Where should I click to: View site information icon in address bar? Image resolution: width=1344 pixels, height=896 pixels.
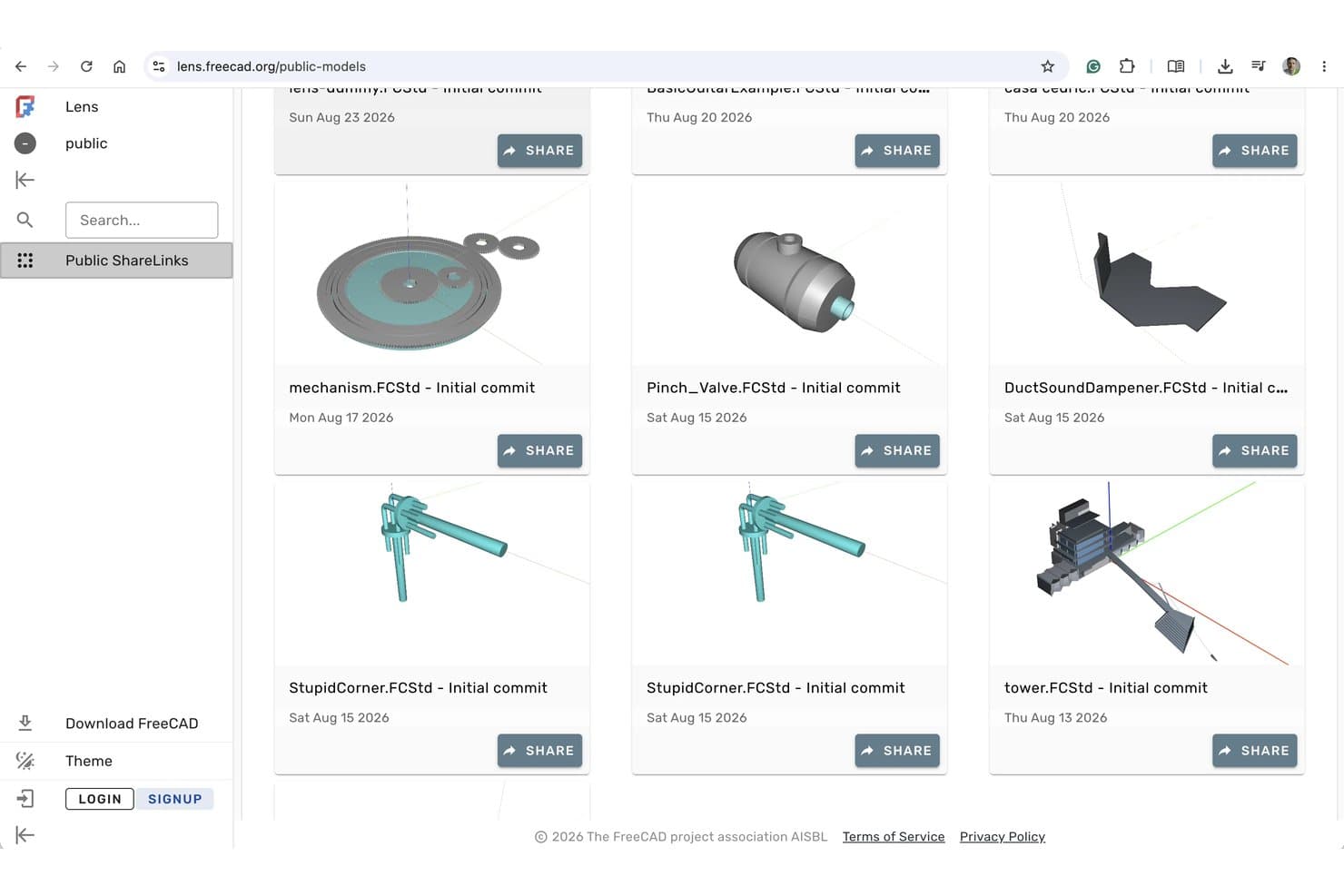tap(159, 66)
